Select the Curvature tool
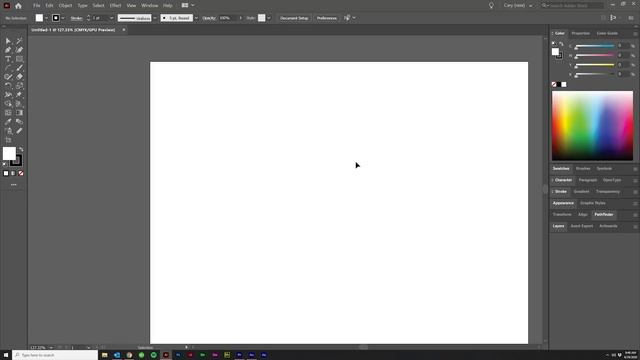Image resolution: width=640 pixels, height=360 pixels. [x=19, y=50]
